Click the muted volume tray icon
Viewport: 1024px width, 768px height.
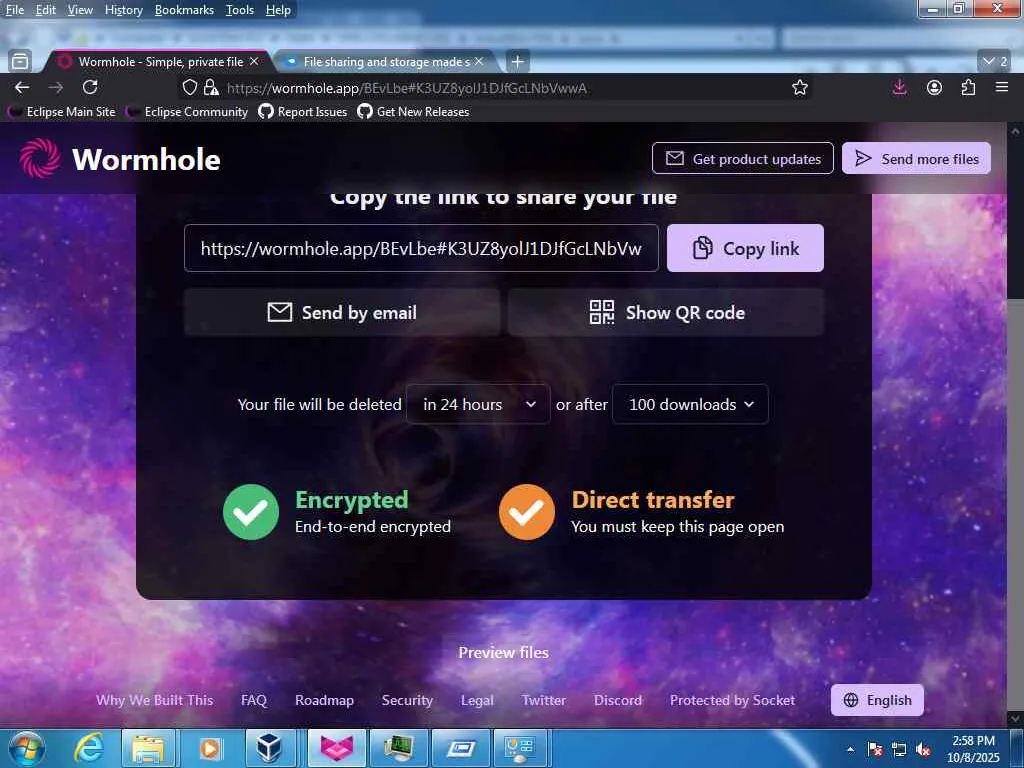[923, 750]
